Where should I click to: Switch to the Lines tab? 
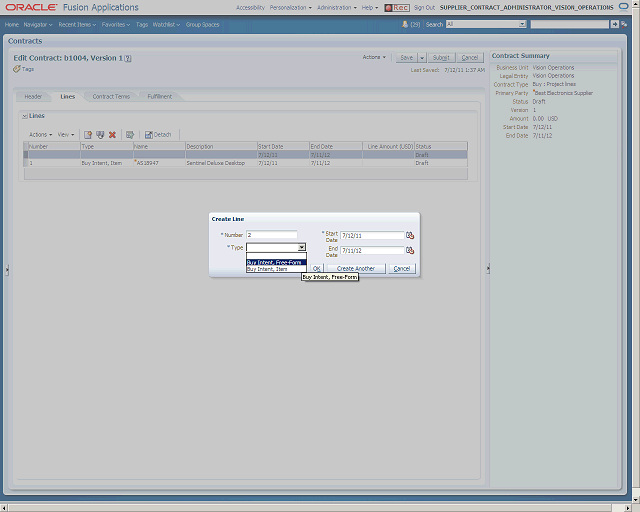coord(67,97)
